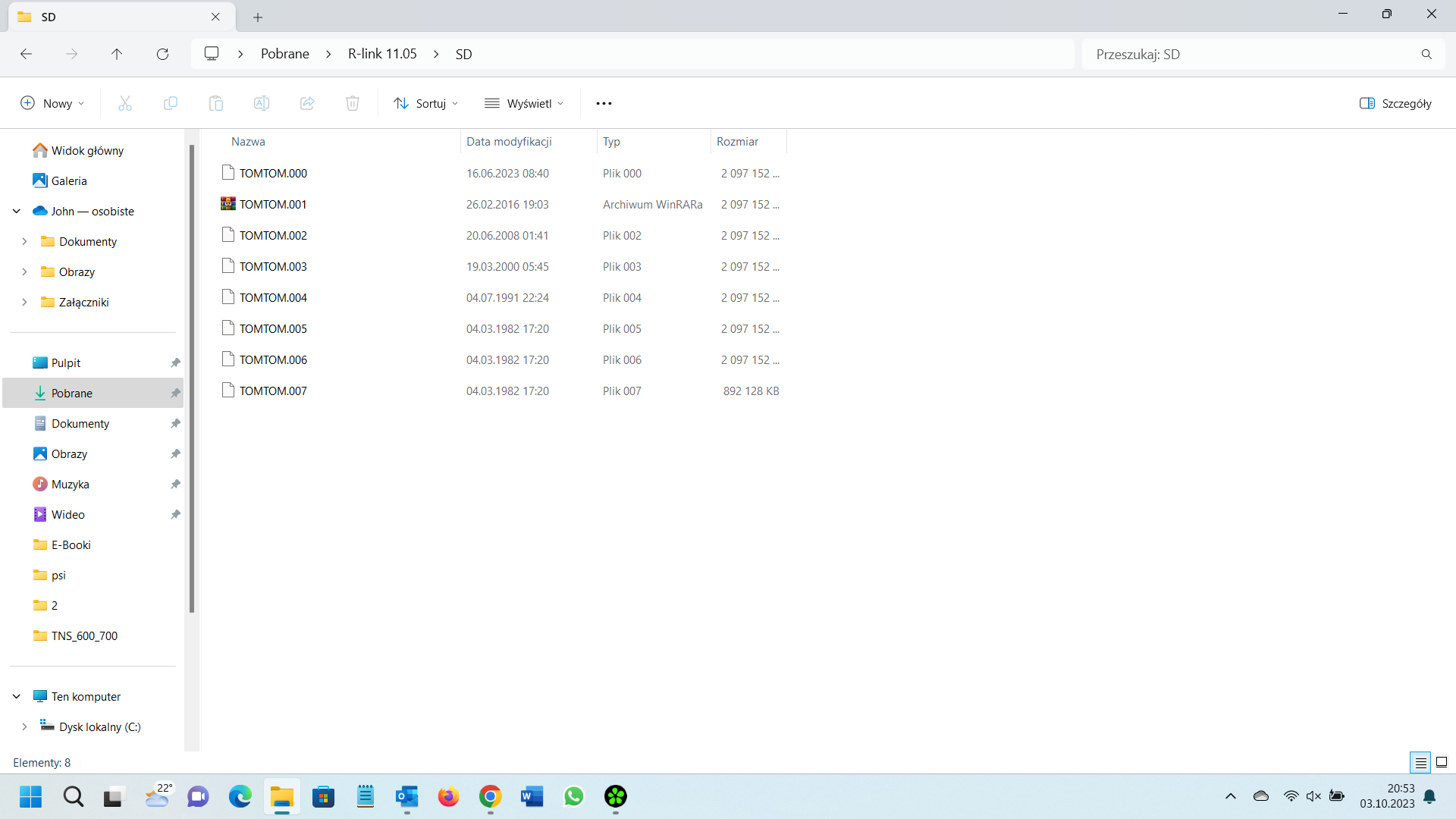This screenshot has width=1456, height=819.
Task: Open the Sortuj dropdown
Action: click(426, 103)
